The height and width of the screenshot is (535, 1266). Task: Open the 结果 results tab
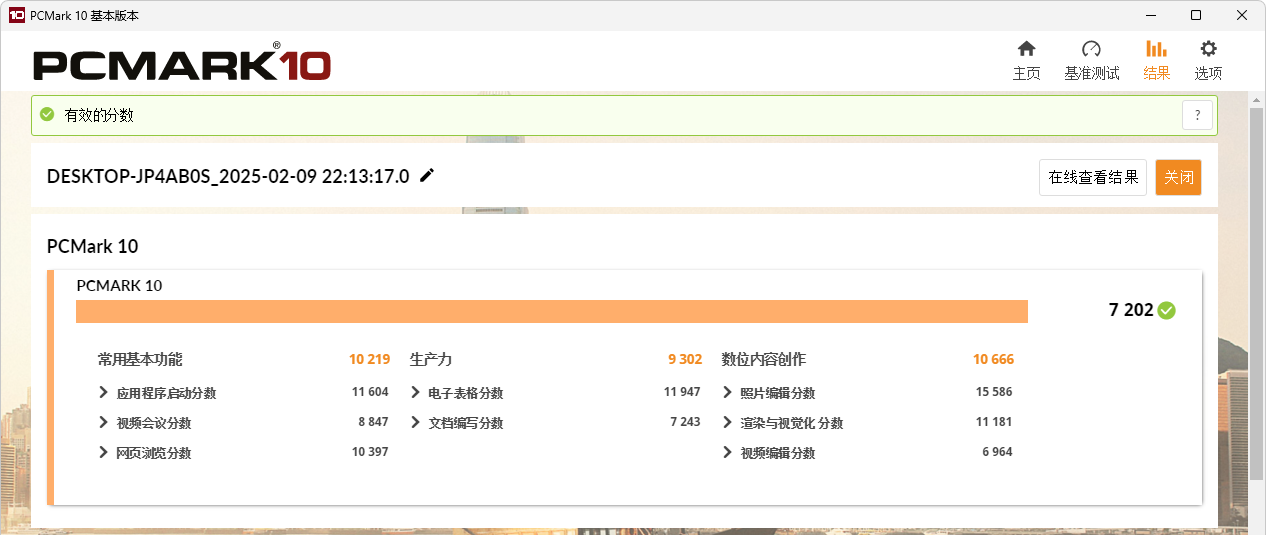(1156, 61)
